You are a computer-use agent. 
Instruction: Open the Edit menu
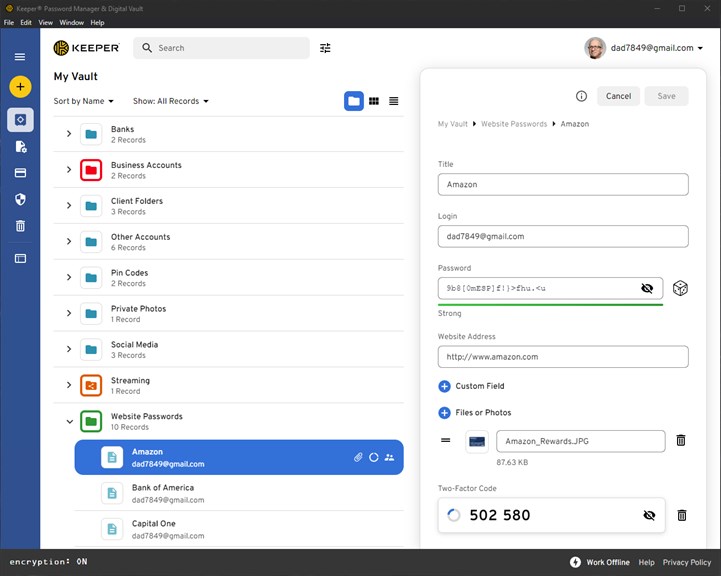coord(26,23)
